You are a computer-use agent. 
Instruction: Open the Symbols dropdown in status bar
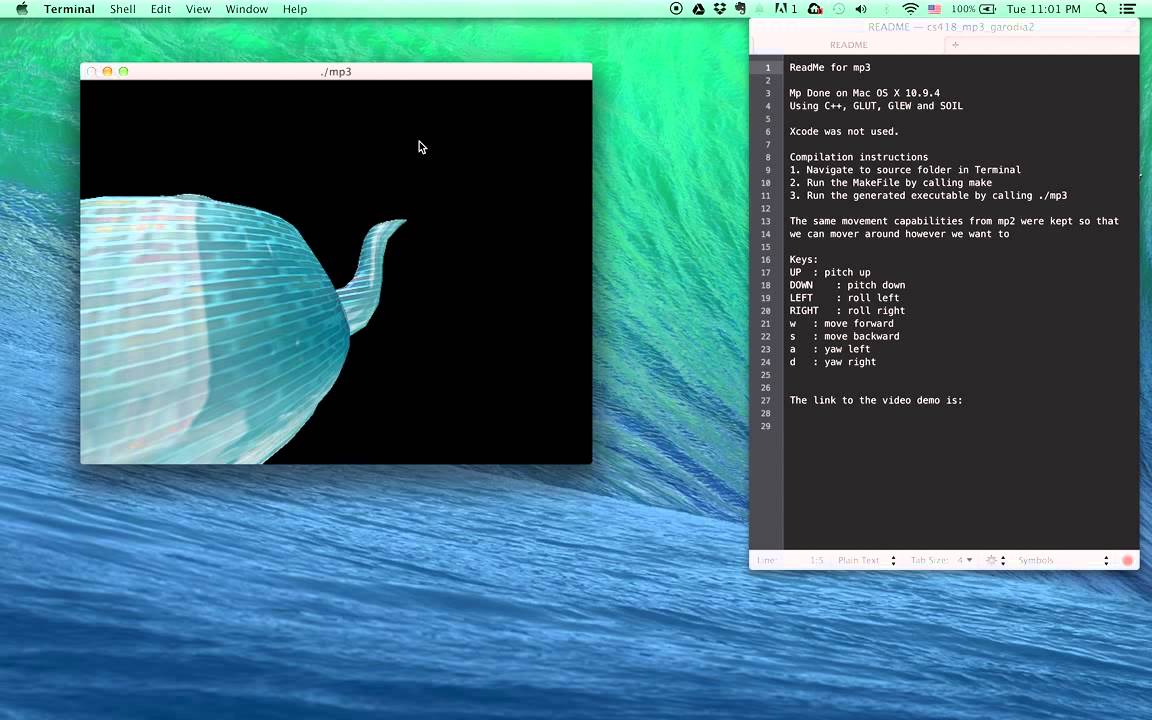1062,560
